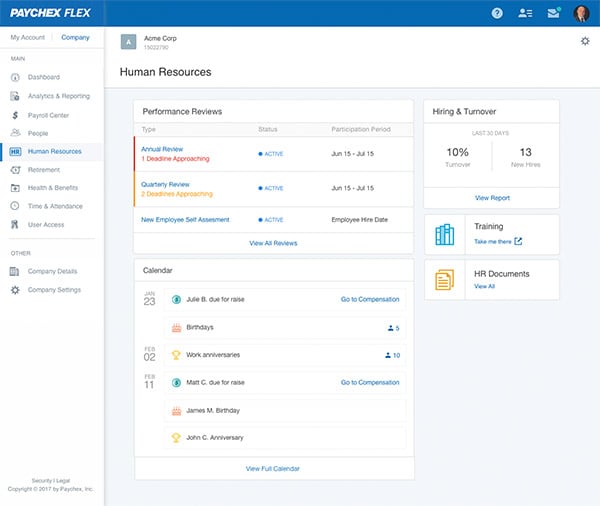This screenshot has width=600, height=506.
Task: Open the help question mark icon
Action: (x=497, y=13)
